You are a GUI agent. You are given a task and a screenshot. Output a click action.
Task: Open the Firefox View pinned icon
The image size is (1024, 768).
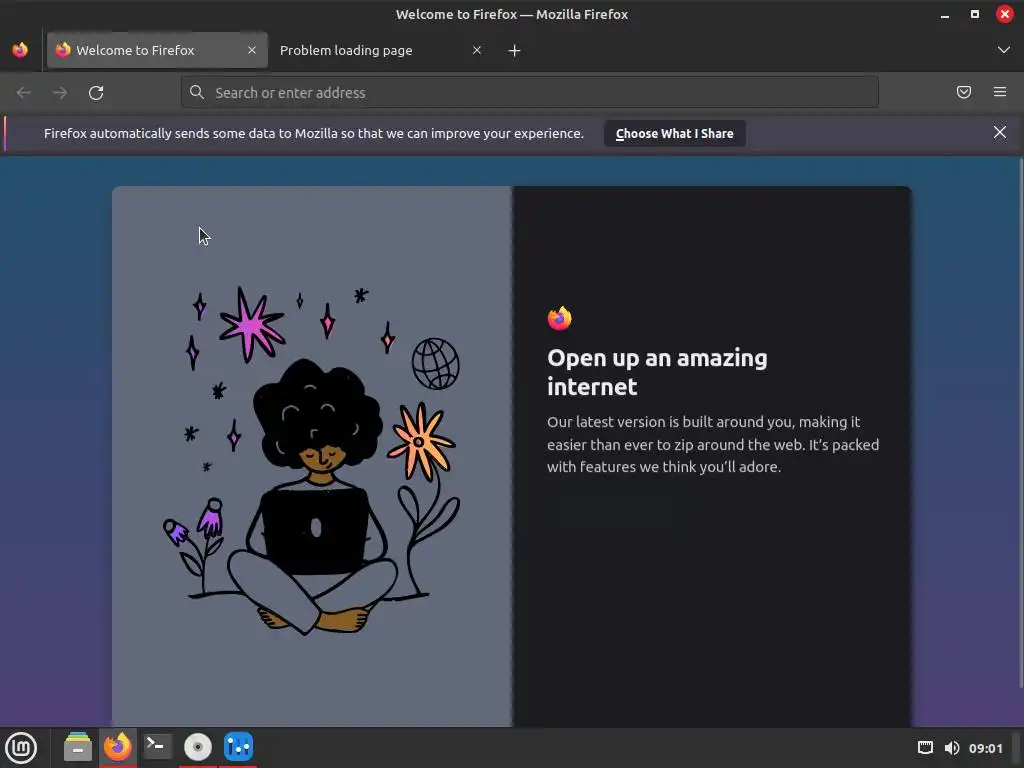coord(20,50)
